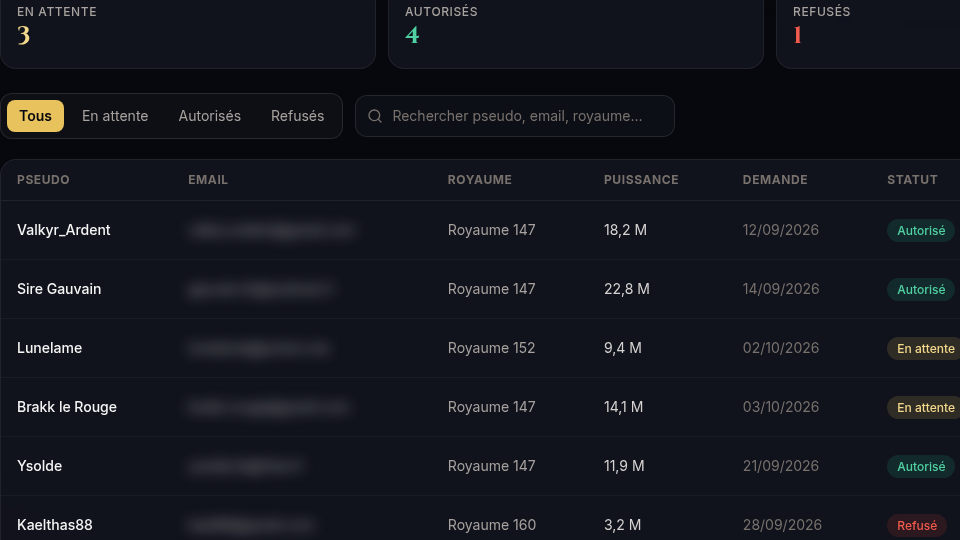The width and height of the screenshot is (960, 540).
Task: Click the search magnifier icon
Action: [x=375, y=116]
